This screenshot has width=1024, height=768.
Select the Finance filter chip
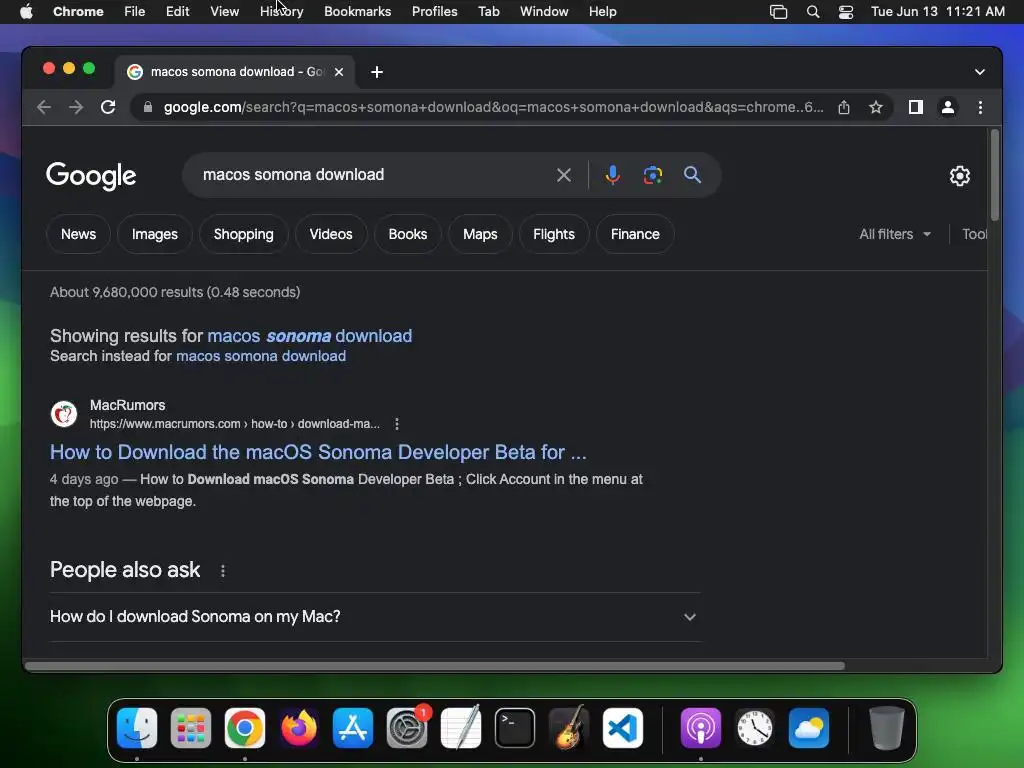pos(635,234)
